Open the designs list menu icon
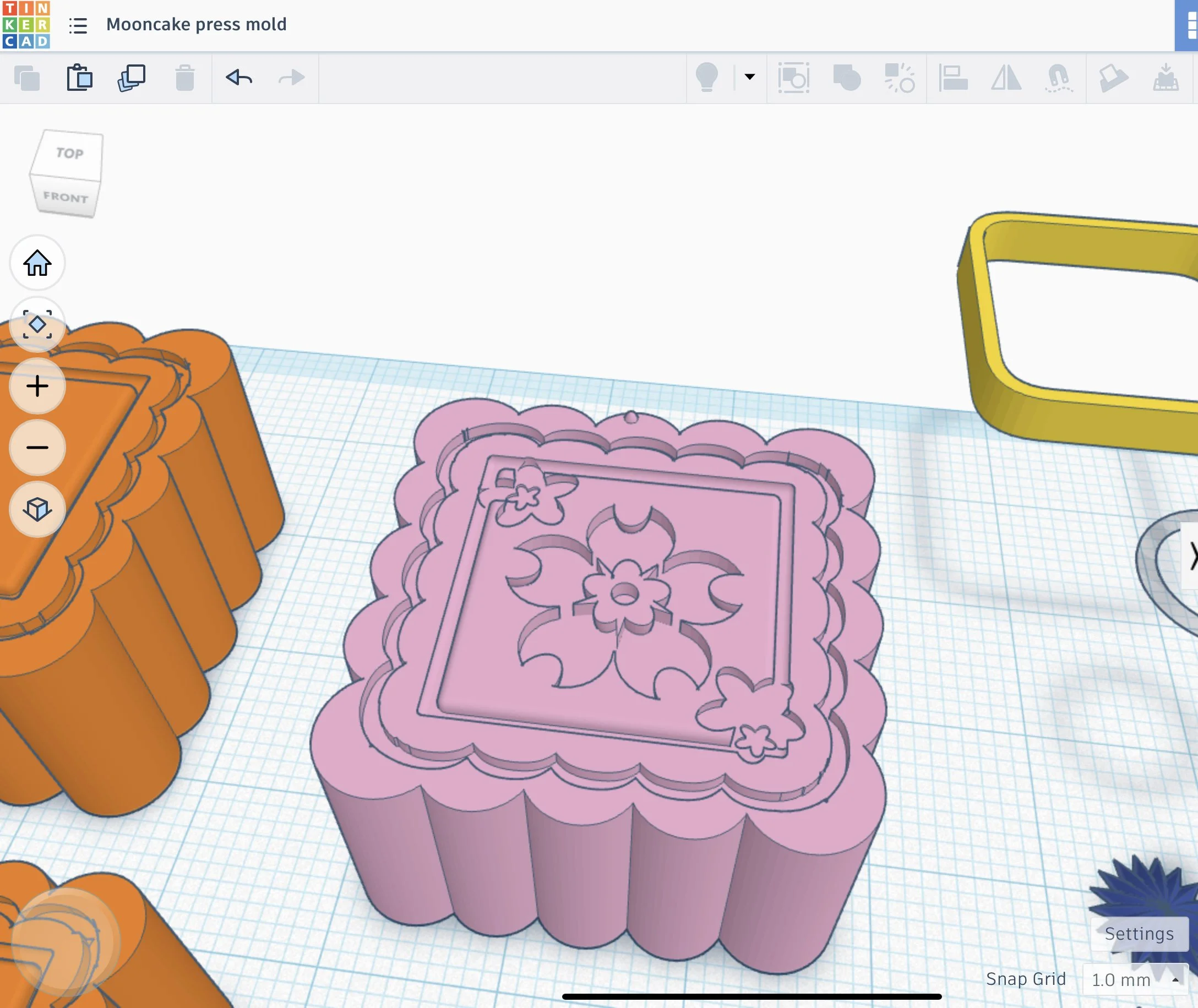 point(78,25)
